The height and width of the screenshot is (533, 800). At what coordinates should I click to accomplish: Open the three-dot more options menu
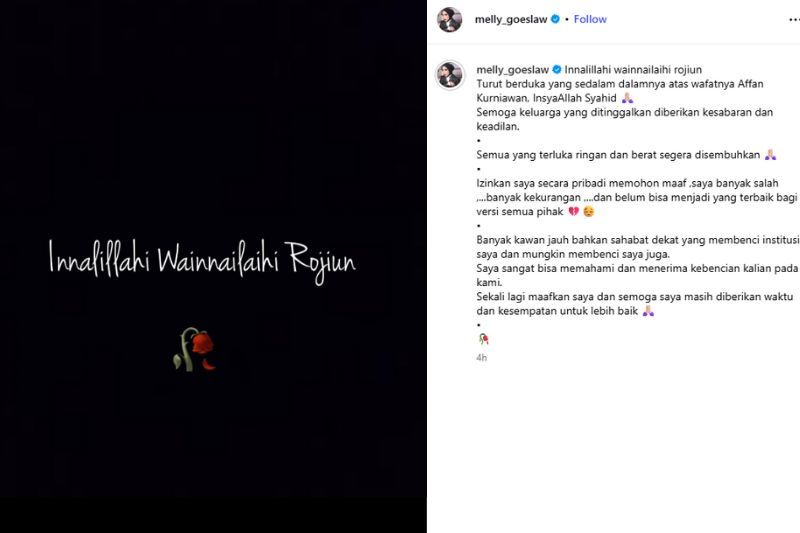click(x=794, y=19)
